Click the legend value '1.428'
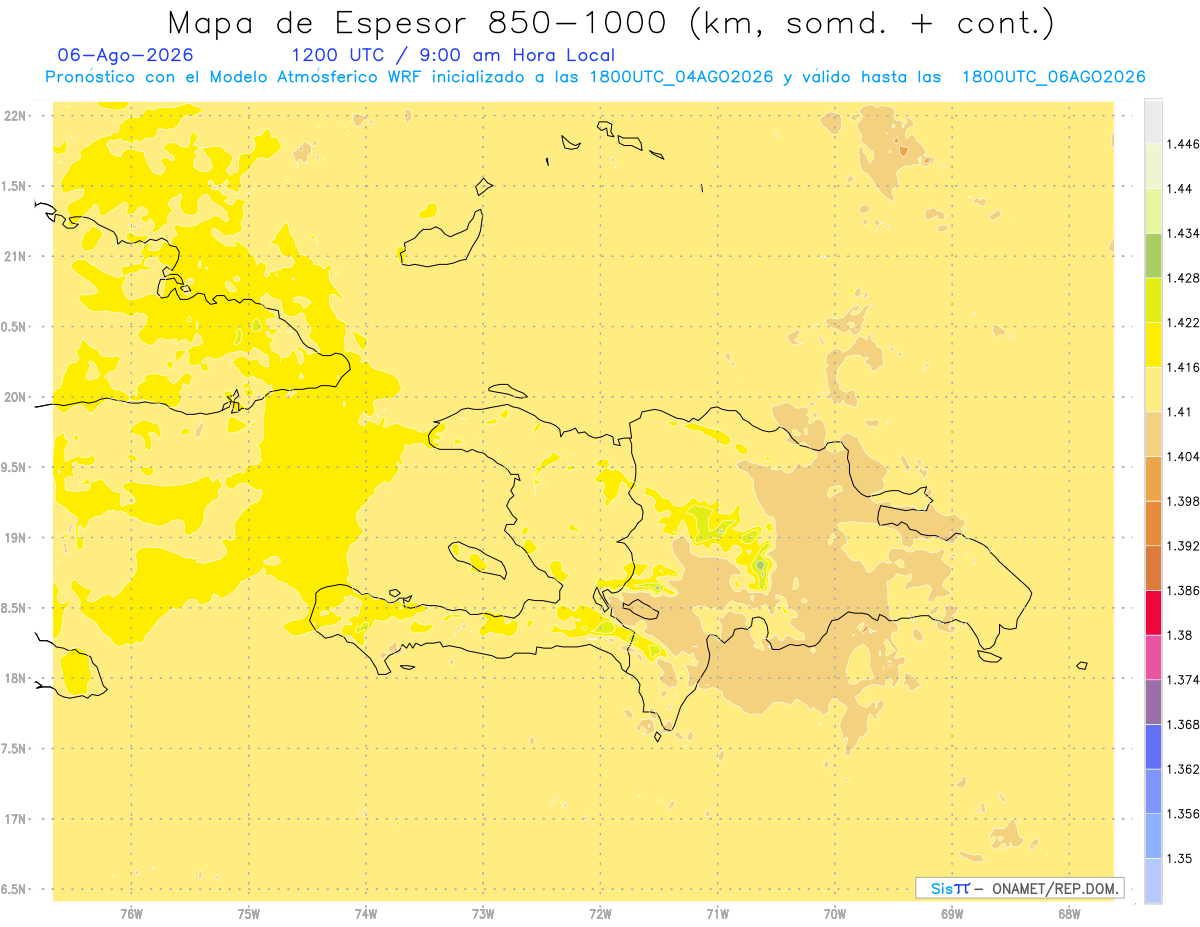Image resolution: width=1200 pixels, height=927 pixels. (x=1183, y=278)
